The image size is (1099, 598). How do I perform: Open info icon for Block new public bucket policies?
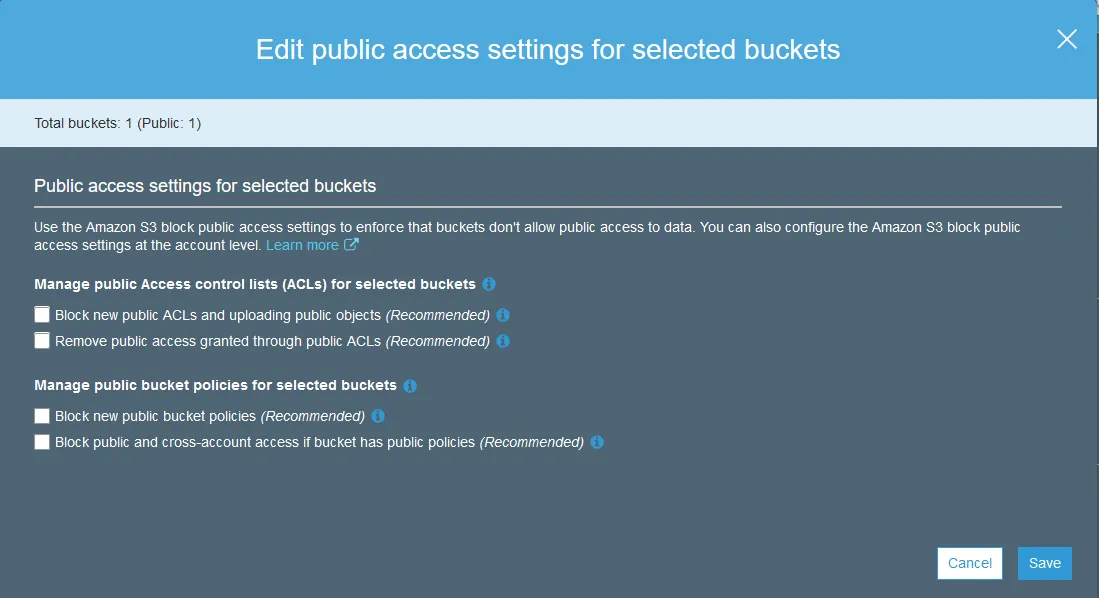pyautogui.click(x=378, y=416)
